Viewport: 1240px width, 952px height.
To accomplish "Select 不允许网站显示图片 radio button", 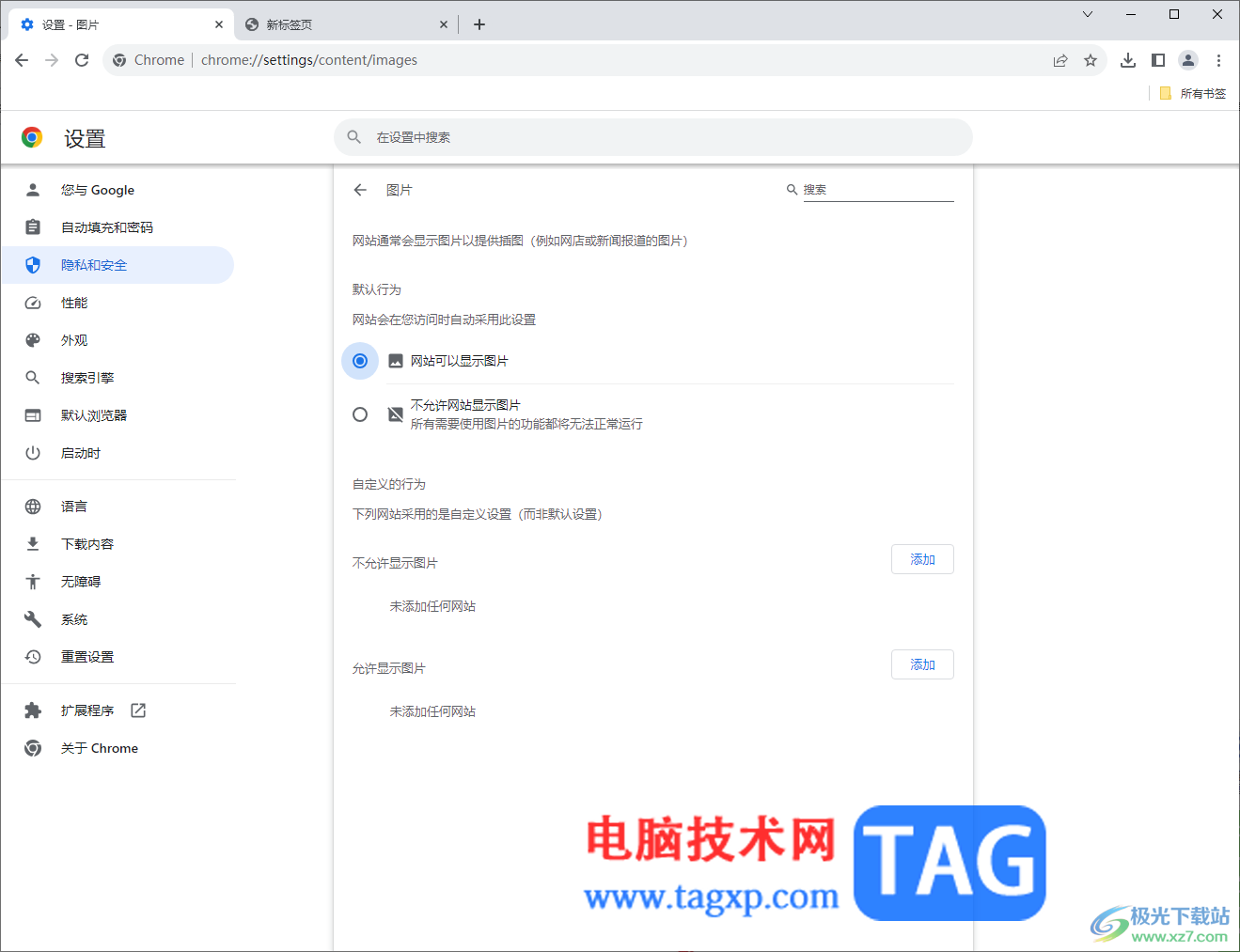I will (x=360, y=414).
